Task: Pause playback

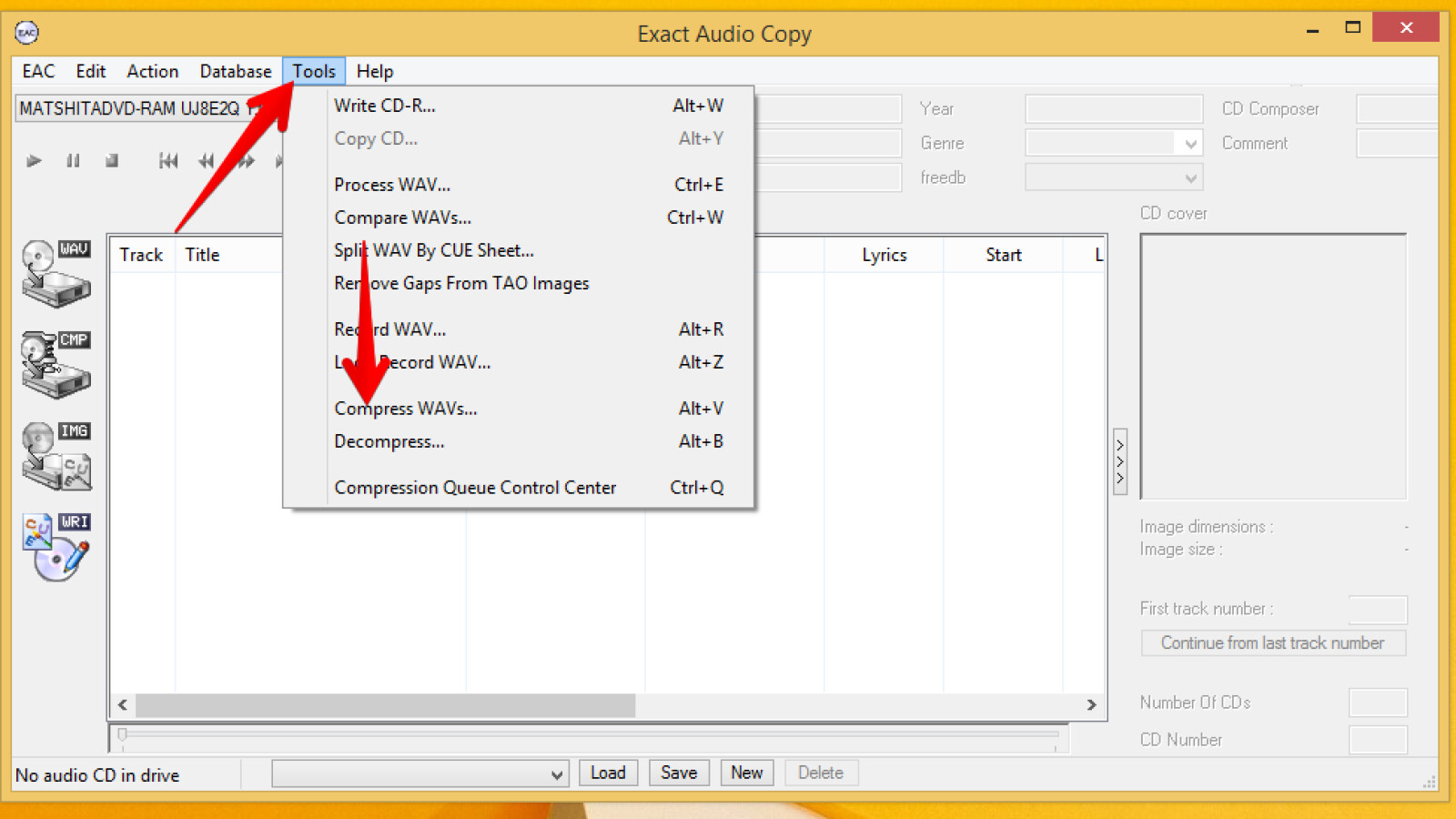Action: 73,160
